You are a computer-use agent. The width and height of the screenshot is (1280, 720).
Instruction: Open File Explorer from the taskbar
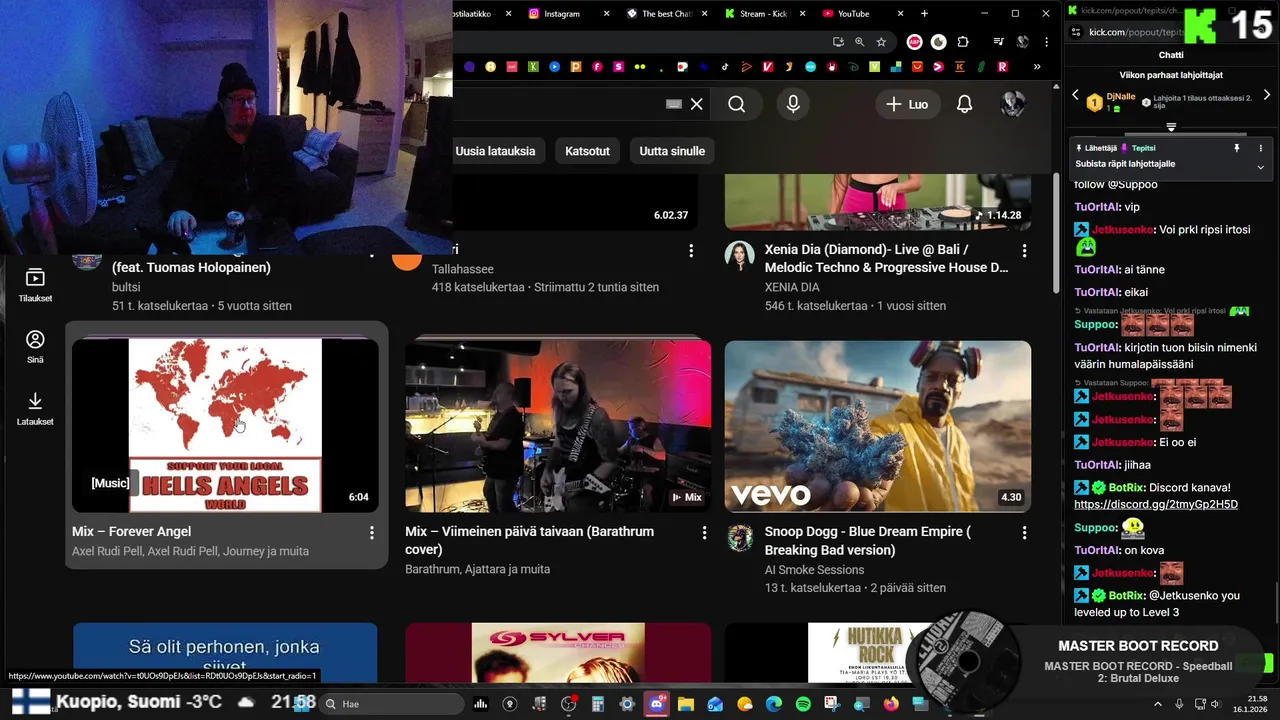(686, 704)
